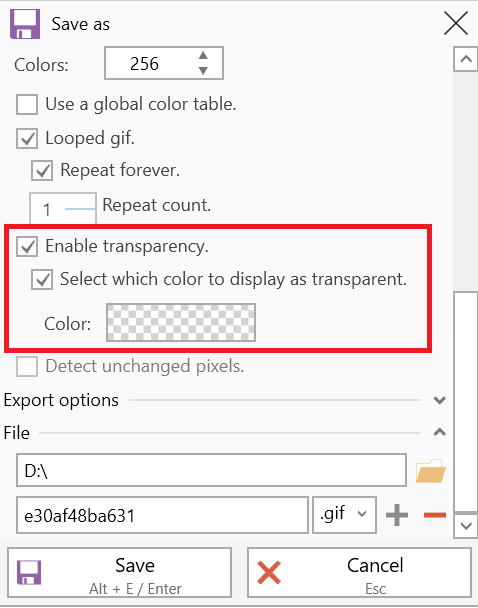478x608 pixels.
Task: Increase Colors value with up arrow
Action: [203, 55]
